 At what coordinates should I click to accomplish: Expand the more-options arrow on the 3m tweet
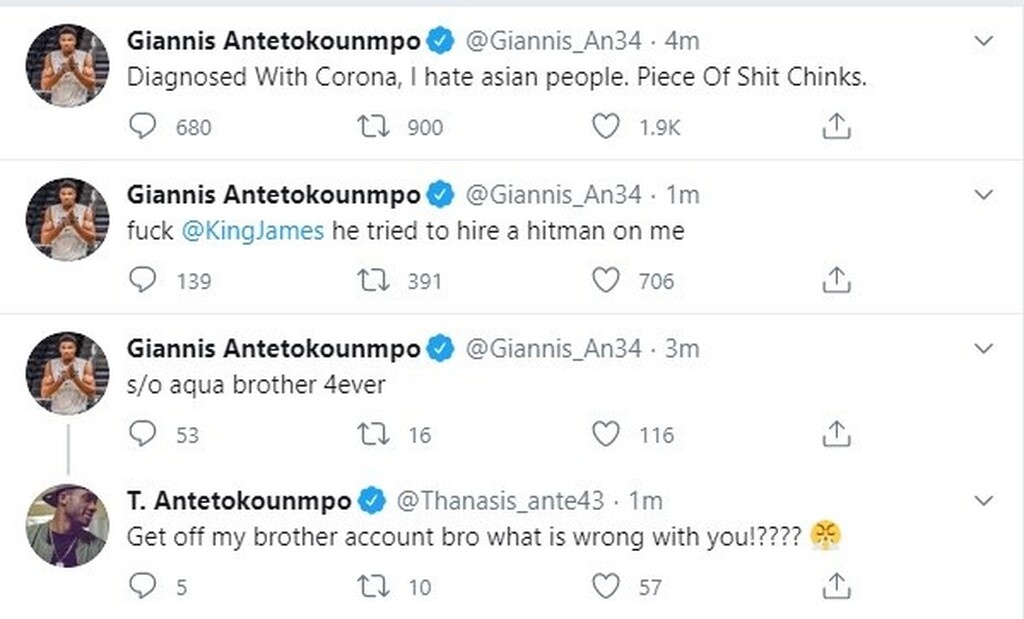(984, 349)
